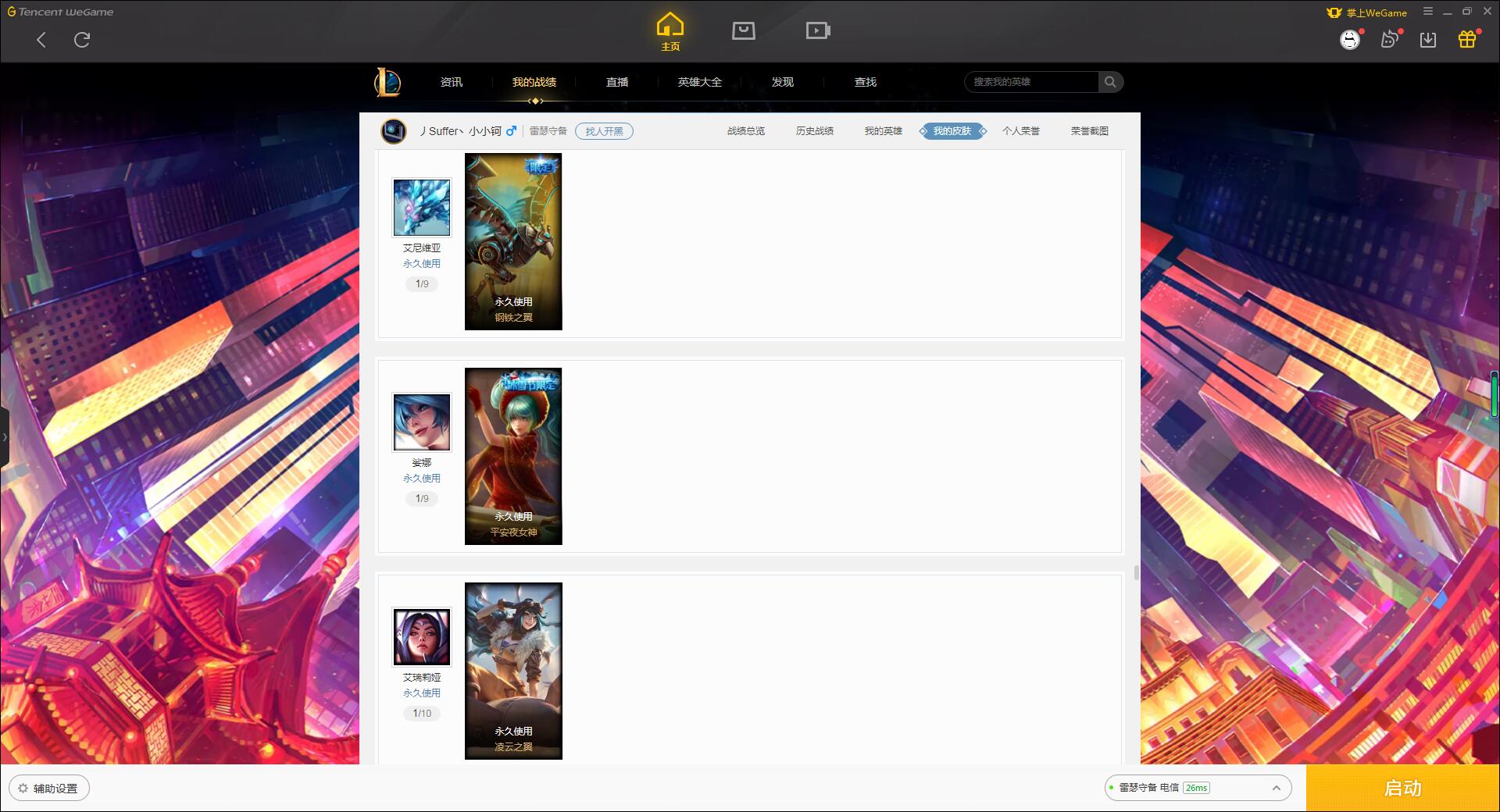Click the male gender icon beside name
Image resolution: width=1500 pixels, height=812 pixels.
pos(511,131)
